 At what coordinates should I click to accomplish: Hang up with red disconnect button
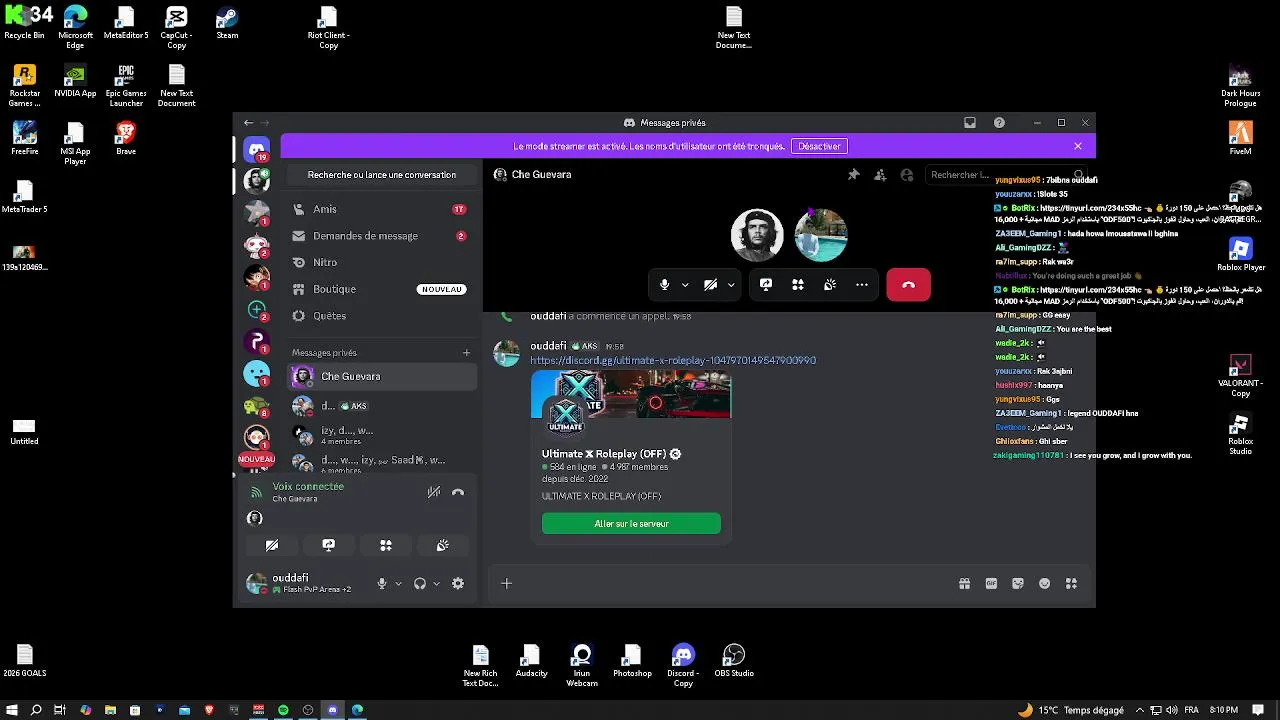[x=908, y=285]
